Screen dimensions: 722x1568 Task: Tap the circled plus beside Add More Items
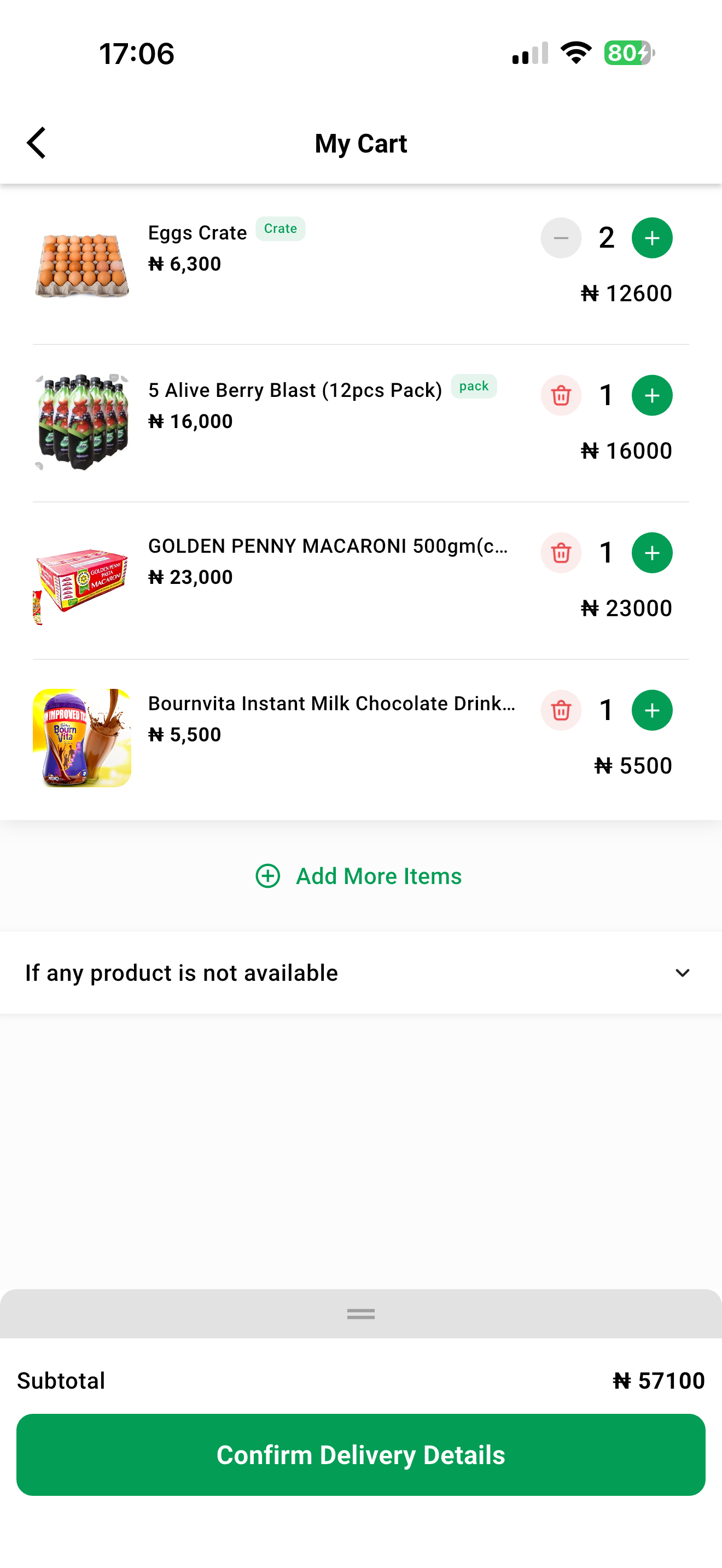pos(268,876)
